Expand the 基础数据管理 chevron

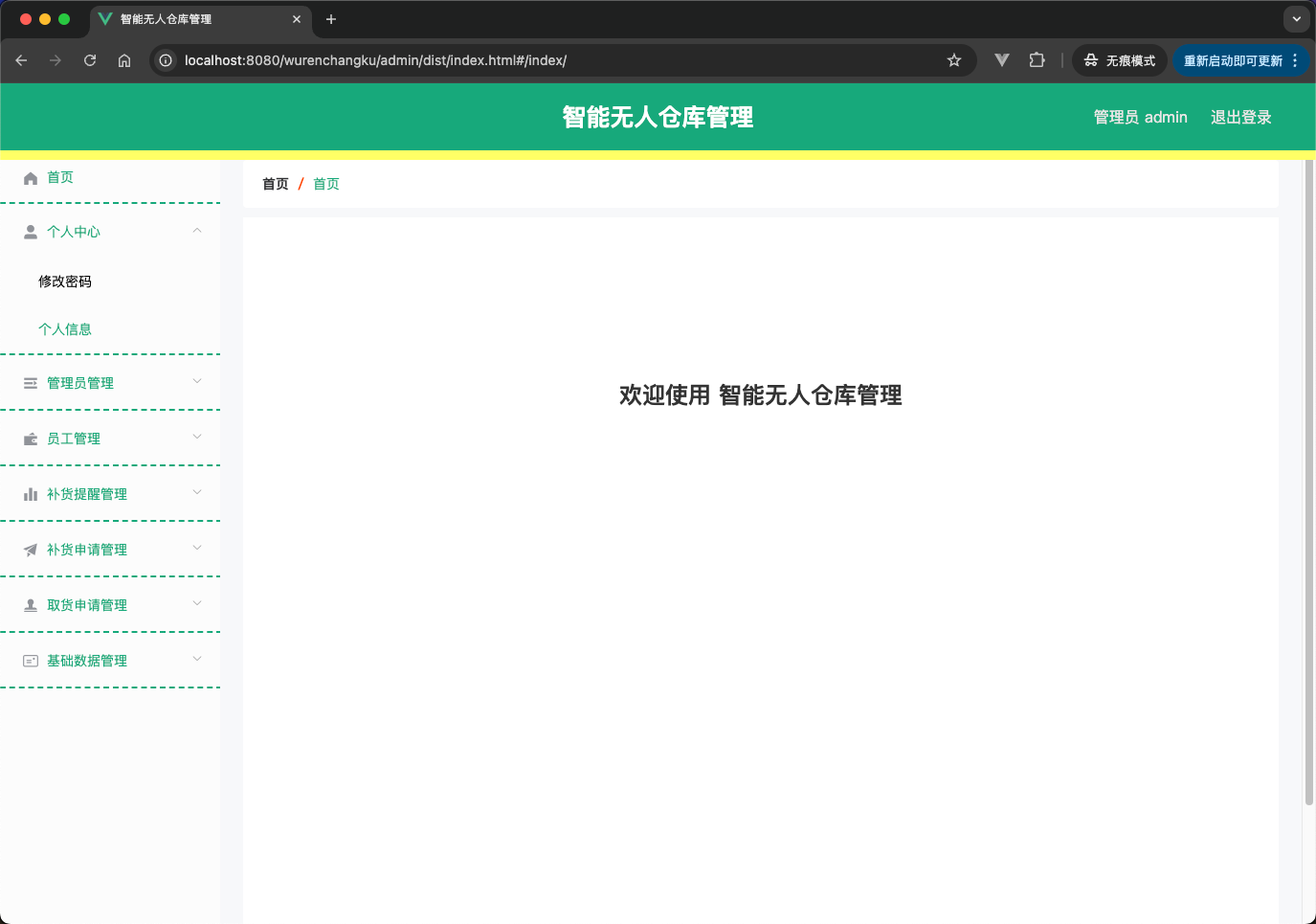click(x=197, y=659)
